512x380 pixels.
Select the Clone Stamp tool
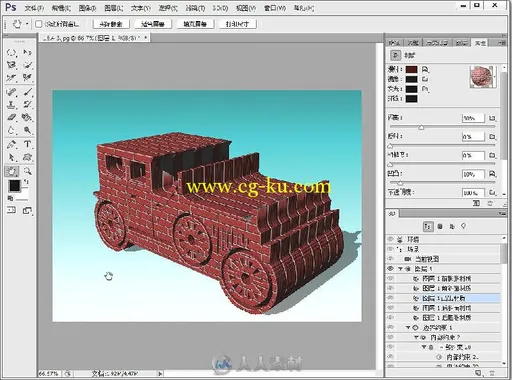coord(12,105)
